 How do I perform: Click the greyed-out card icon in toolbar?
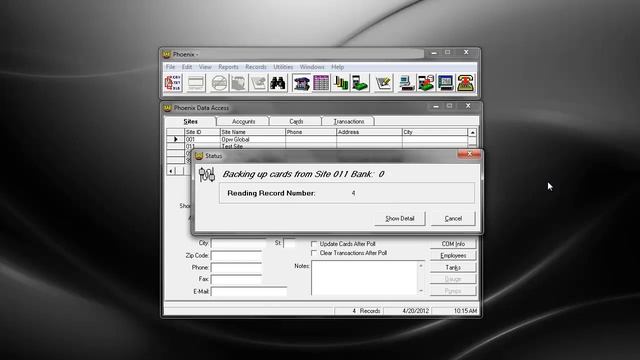[x=196, y=83]
